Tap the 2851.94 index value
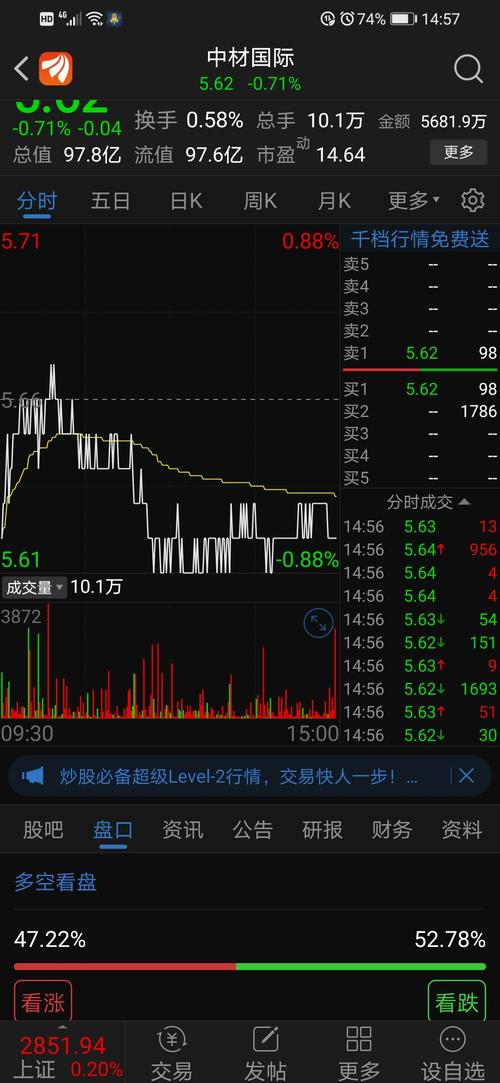This screenshot has width=500, height=1083. [62, 1046]
